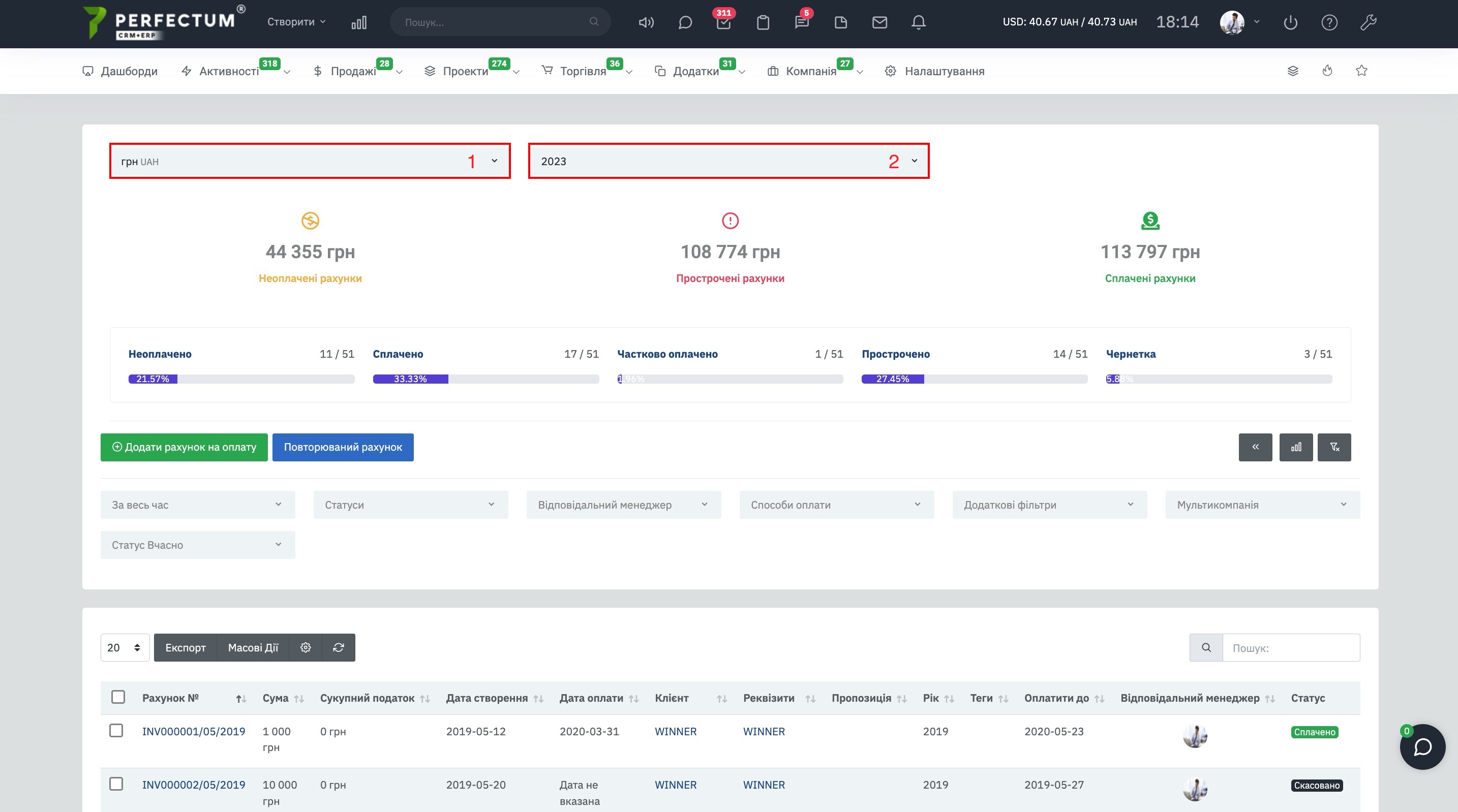Open the mail envelope icon
The height and width of the screenshot is (812, 1458).
point(879,23)
